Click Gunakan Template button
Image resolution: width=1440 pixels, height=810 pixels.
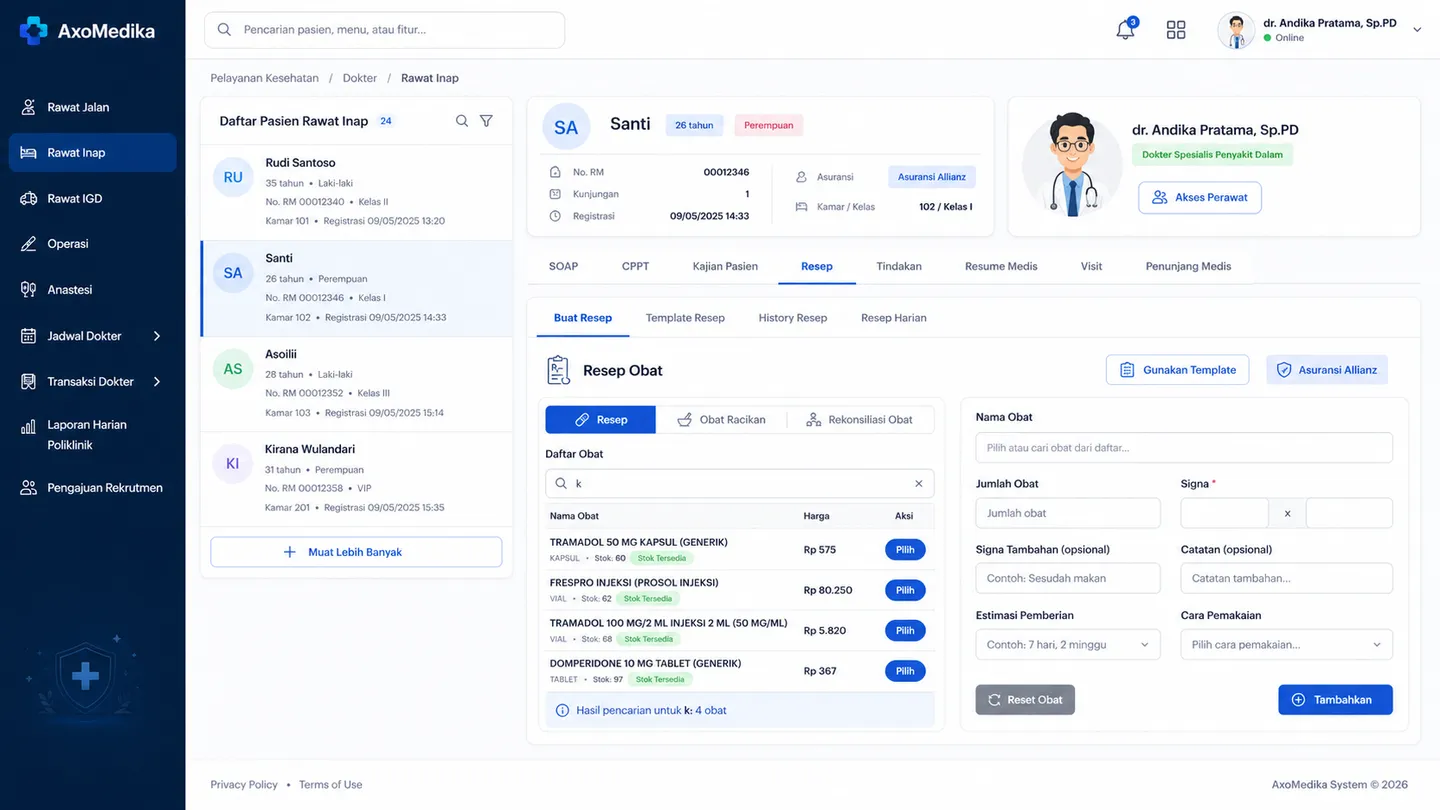tap(1178, 370)
